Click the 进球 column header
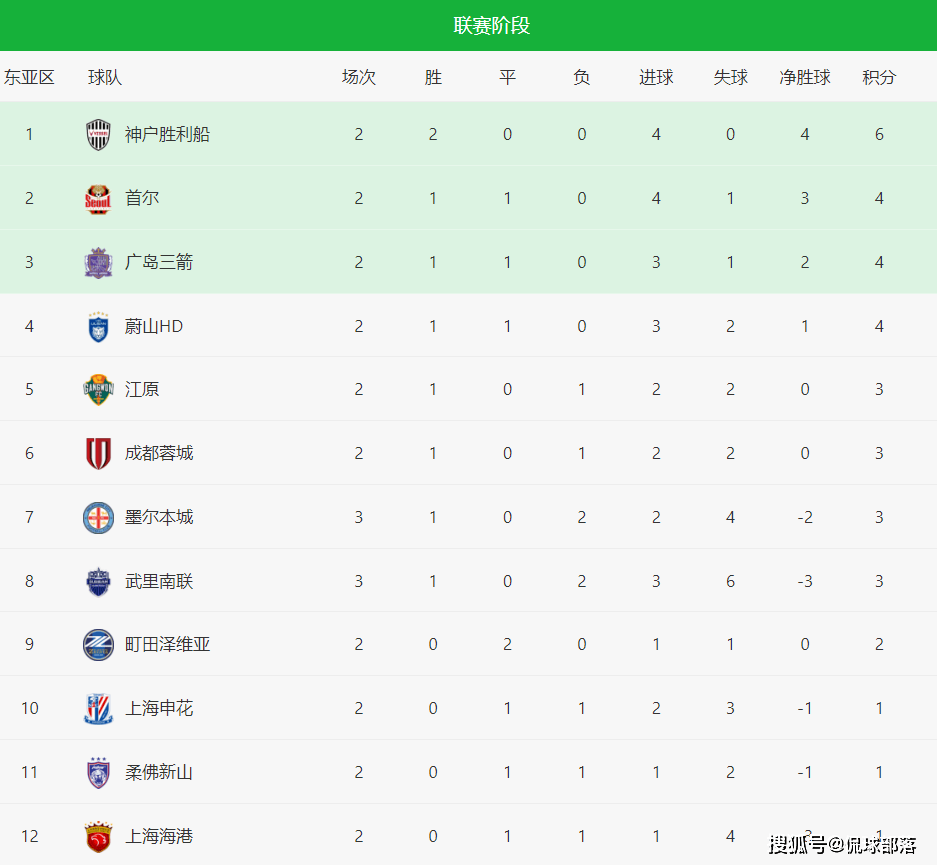This screenshot has height=865, width=937. click(x=656, y=77)
